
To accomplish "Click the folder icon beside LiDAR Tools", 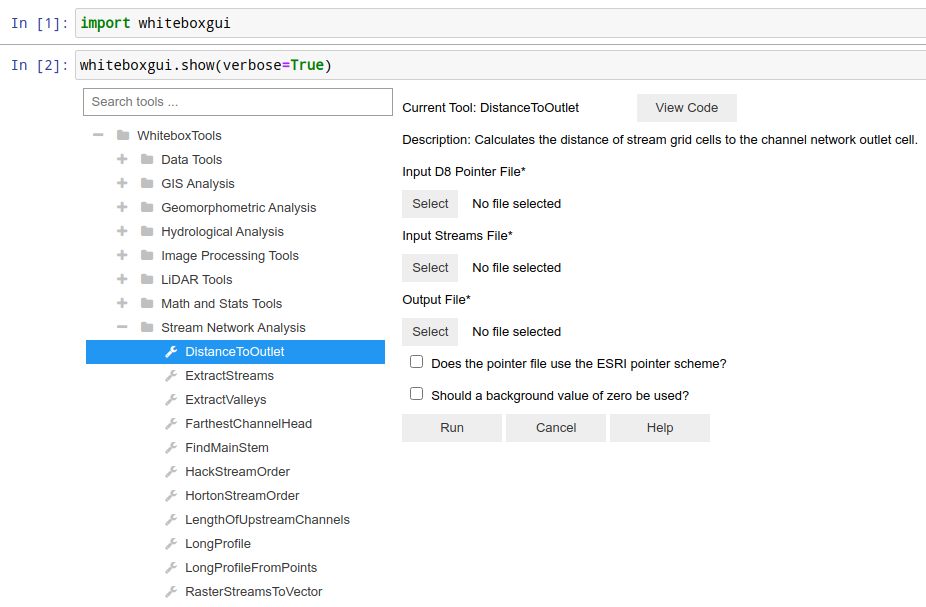I will [x=147, y=280].
